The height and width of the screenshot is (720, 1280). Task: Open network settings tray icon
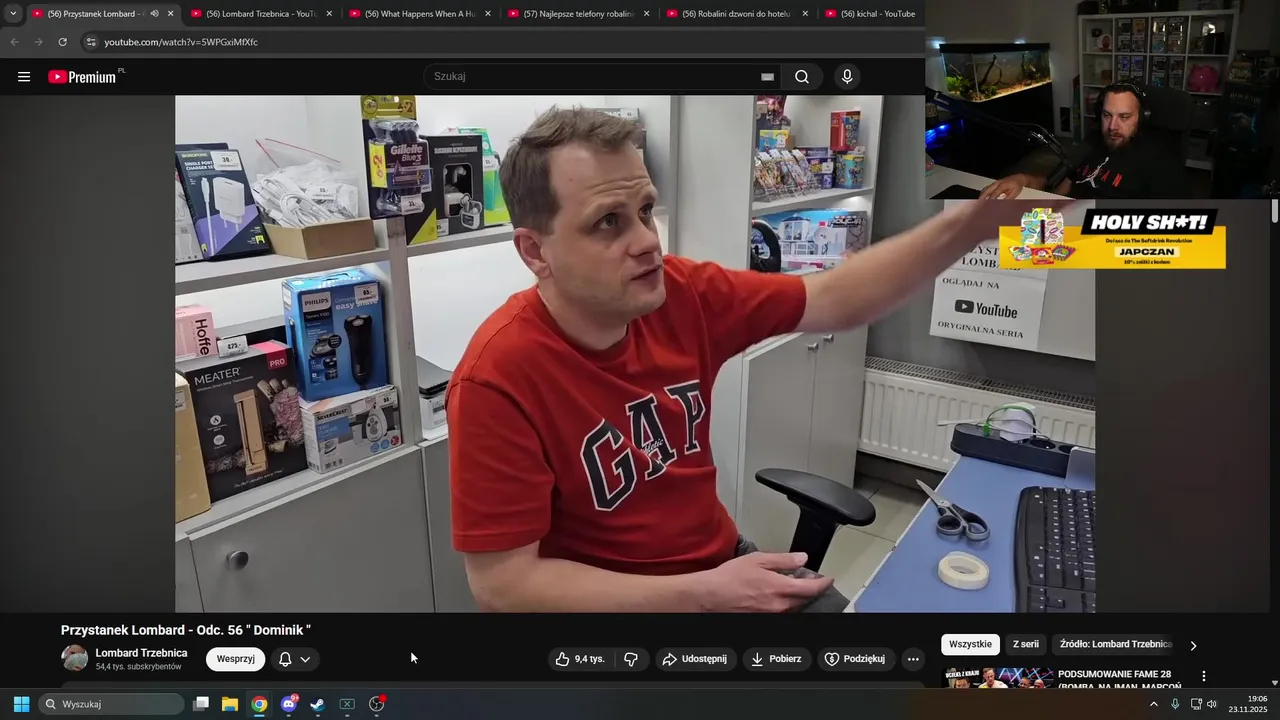[x=1196, y=704]
